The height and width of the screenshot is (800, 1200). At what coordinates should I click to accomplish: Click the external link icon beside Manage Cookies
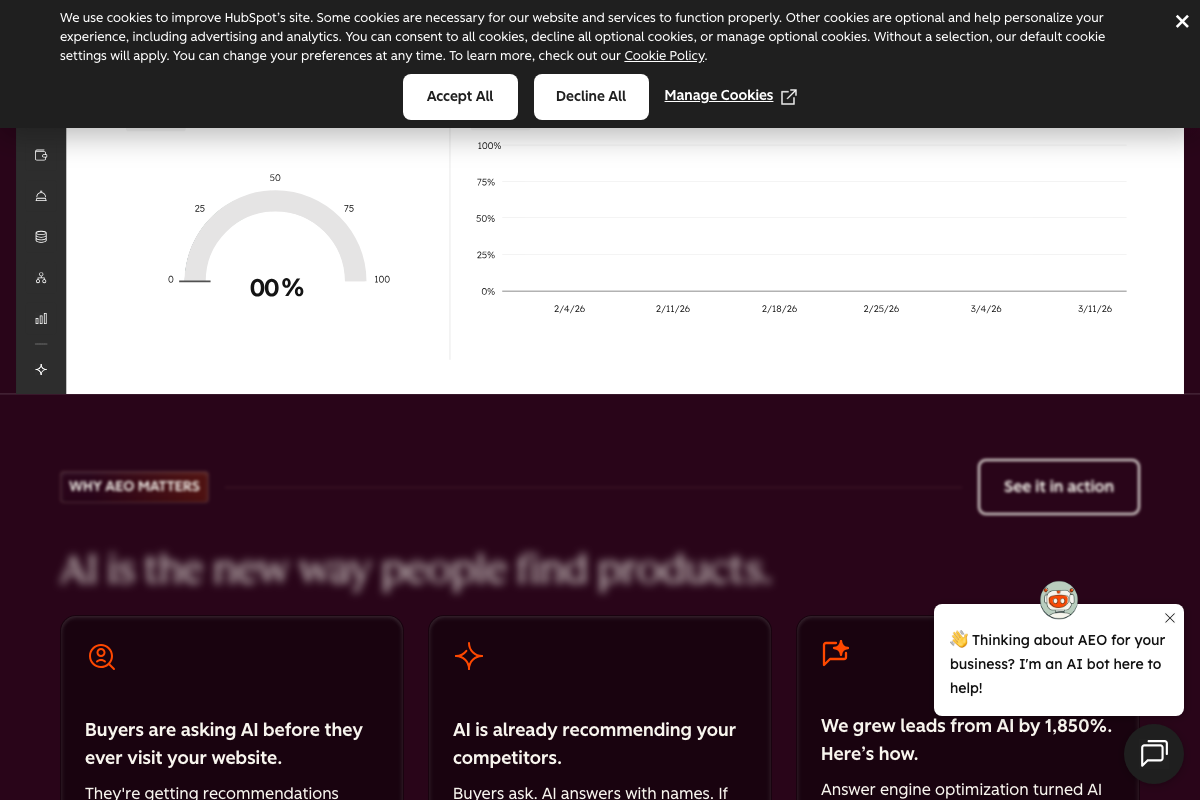(x=788, y=96)
